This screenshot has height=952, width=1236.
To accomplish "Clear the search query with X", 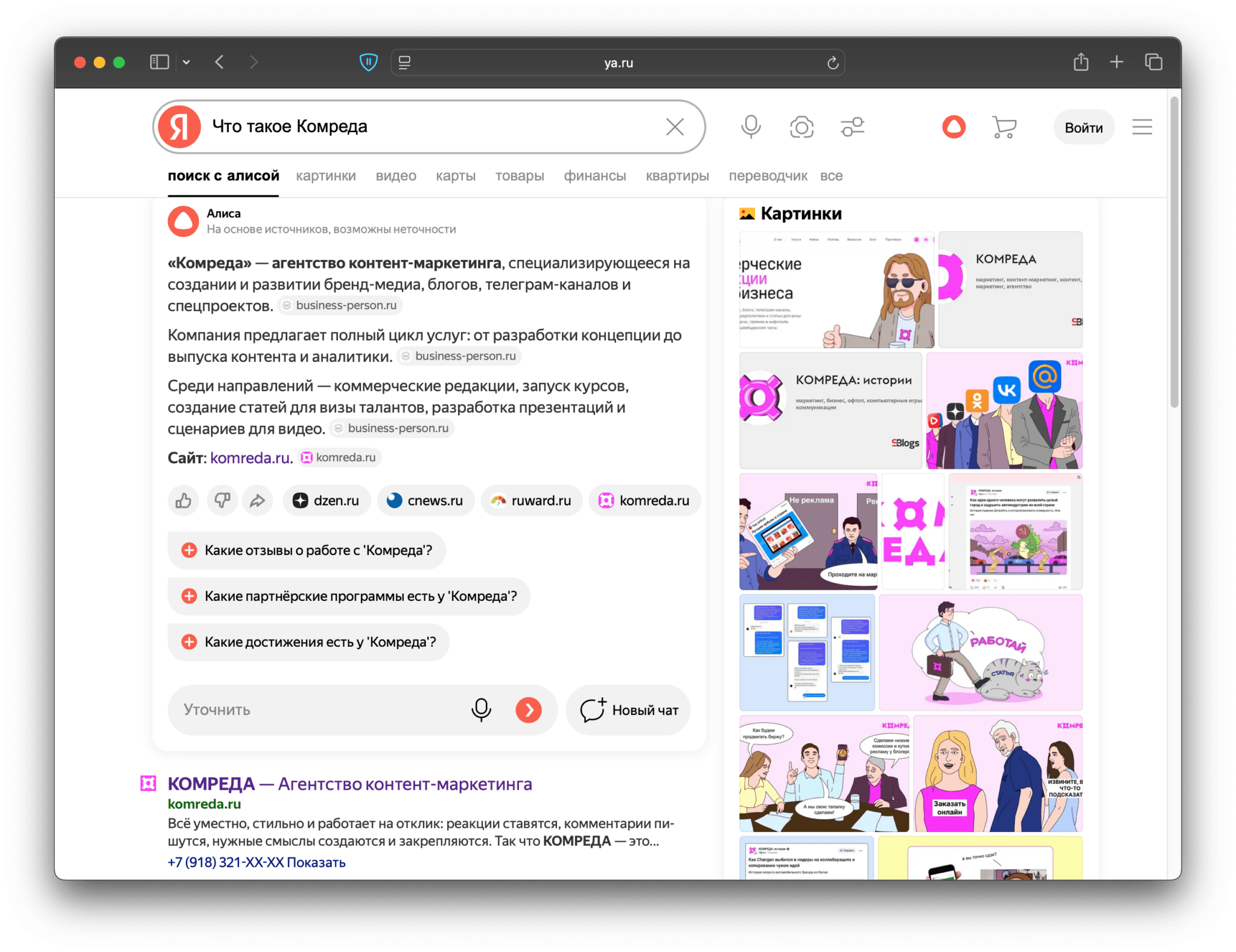I will pos(675,127).
